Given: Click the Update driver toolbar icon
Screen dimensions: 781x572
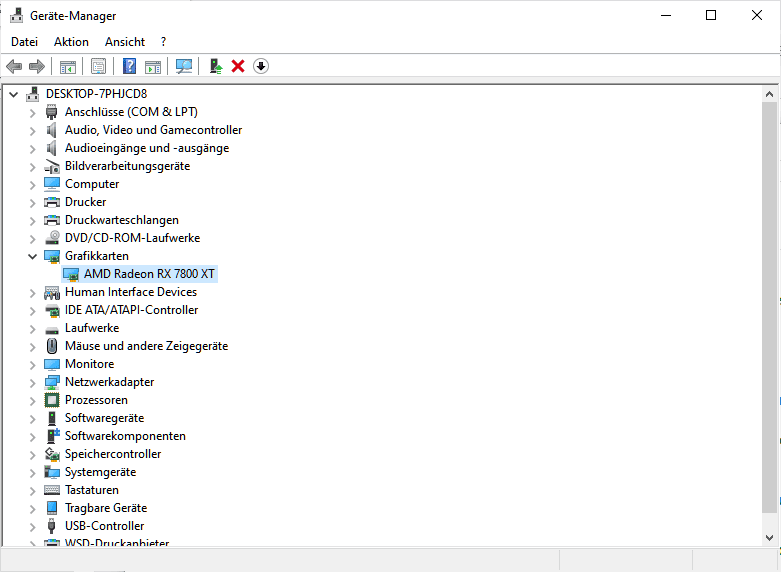Looking at the screenshot, I should [215, 66].
